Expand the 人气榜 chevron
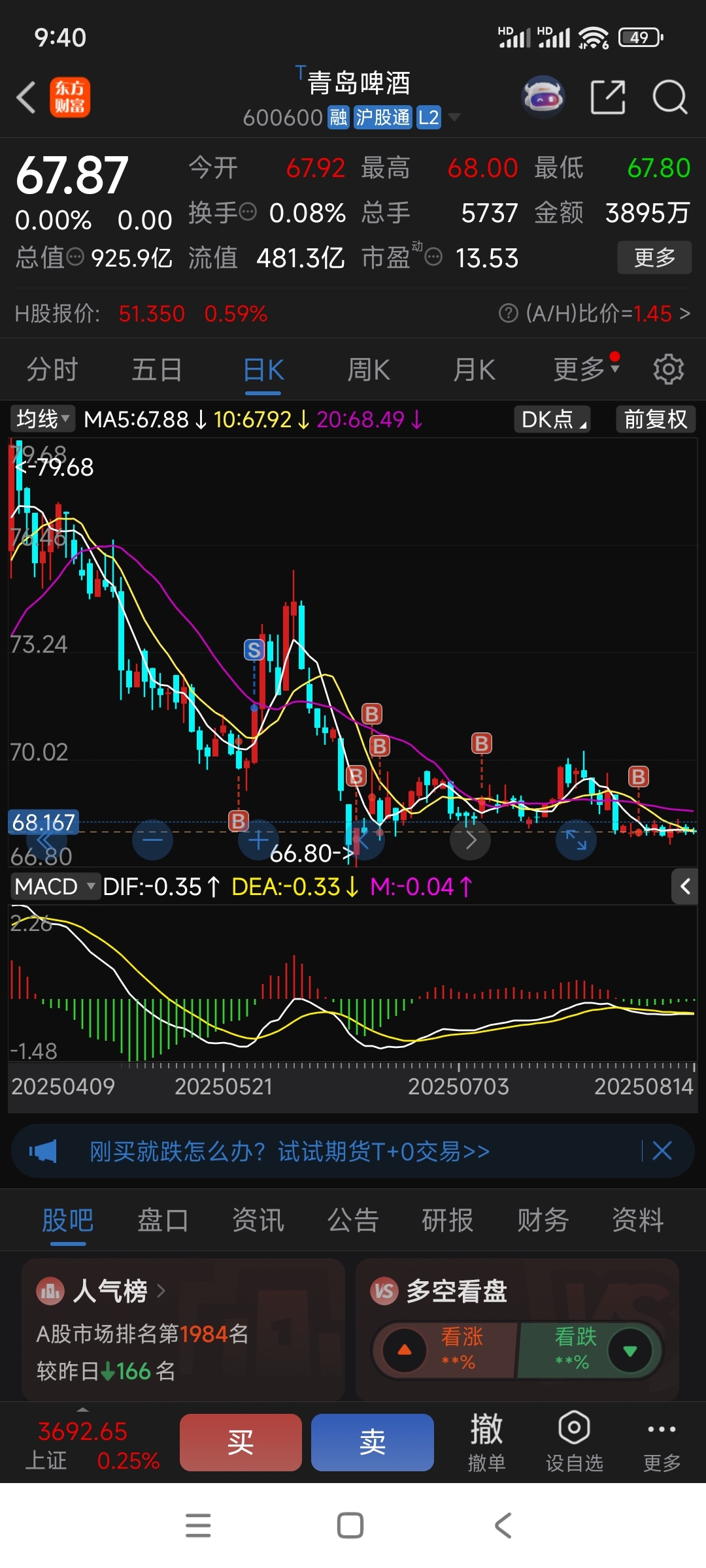 coord(161,1291)
